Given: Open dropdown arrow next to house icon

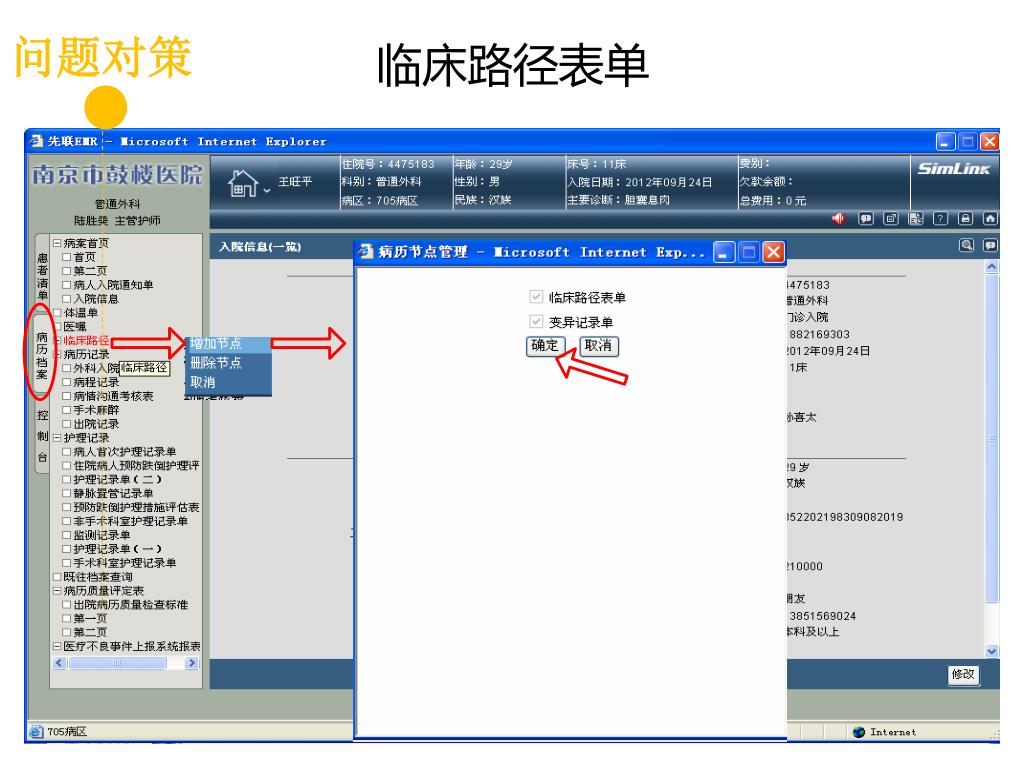Looking at the screenshot, I should [x=266, y=191].
